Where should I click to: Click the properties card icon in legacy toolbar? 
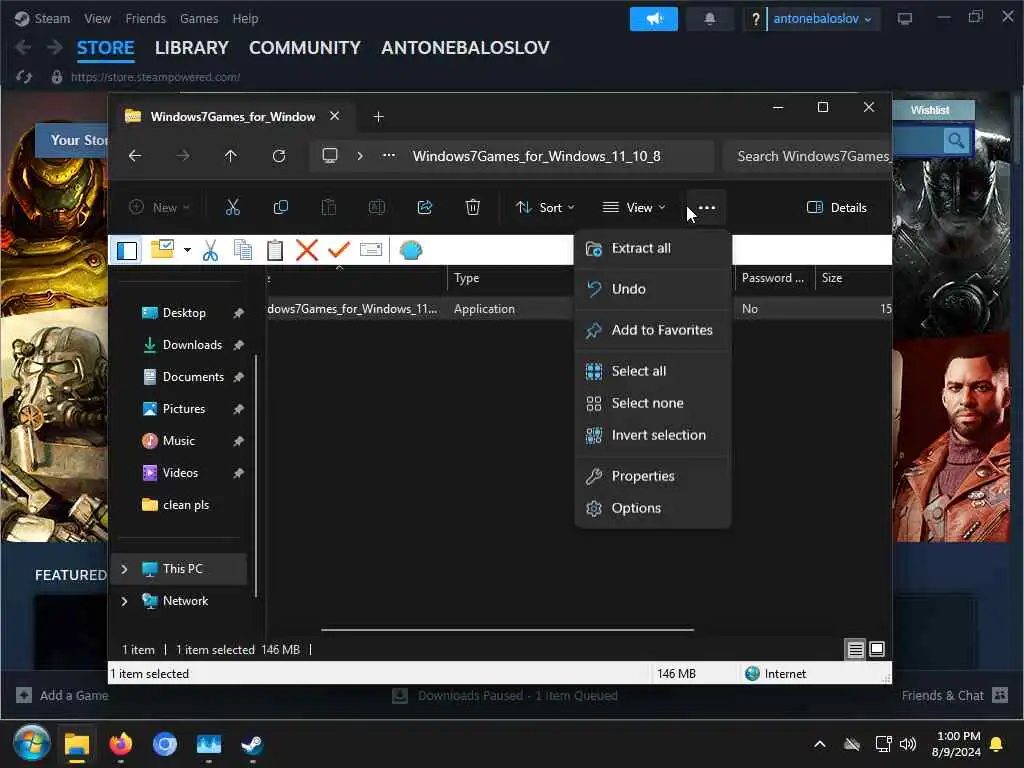point(371,250)
